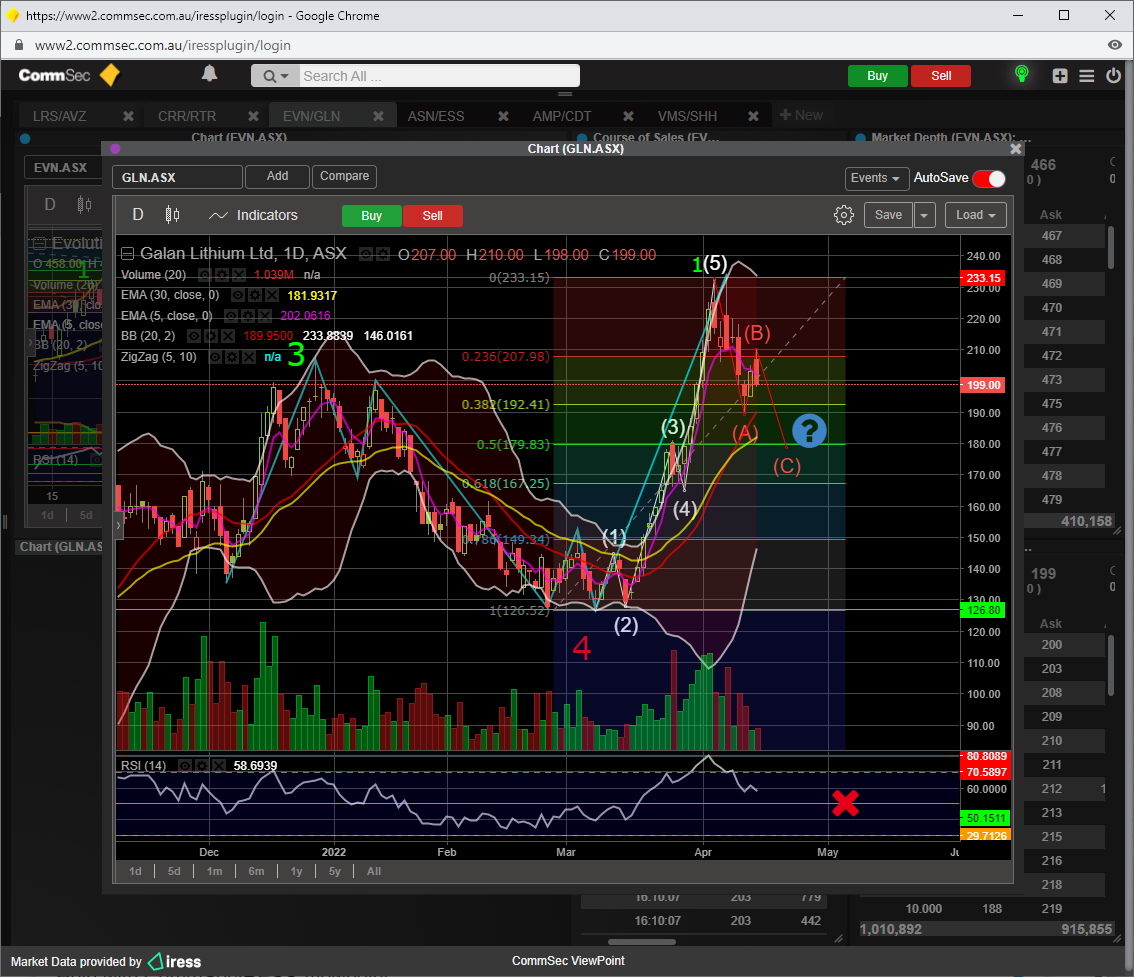Image resolution: width=1134 pixels, height=977 pixels.
Task: Remove the RSI (14) indicator
Action: click(218, 765)
